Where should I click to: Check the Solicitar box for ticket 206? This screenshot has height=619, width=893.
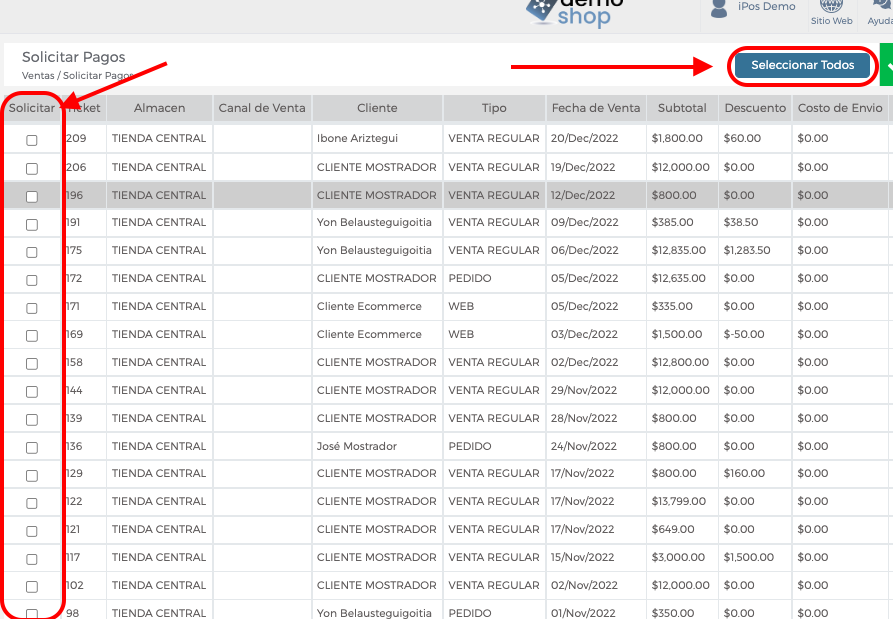click(x=32, y=169)
